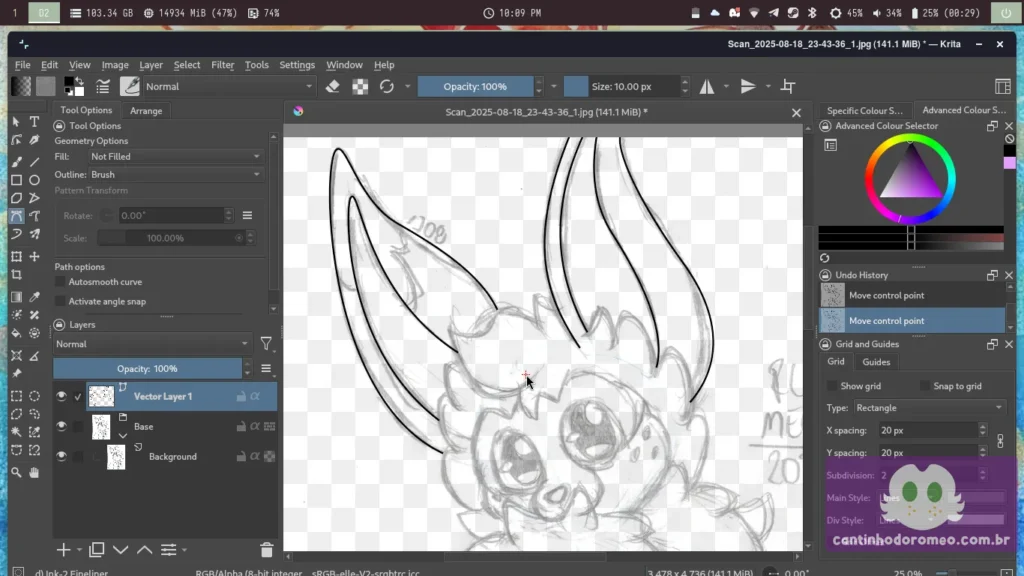Viewport: 1024px width, 576px height.
Task: Click the Bluetooth icon in system bar
Action: pos(812,13)
